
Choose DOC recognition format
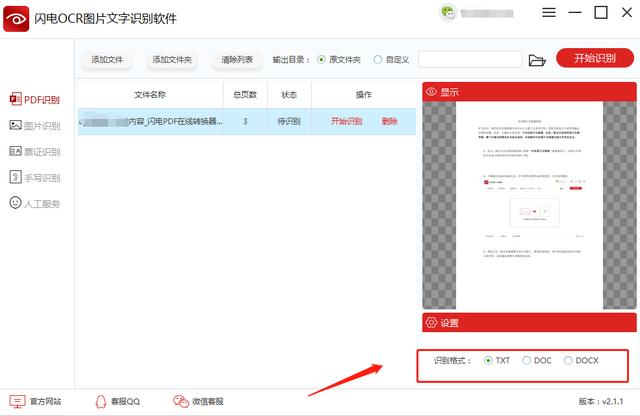coord(537,360)
